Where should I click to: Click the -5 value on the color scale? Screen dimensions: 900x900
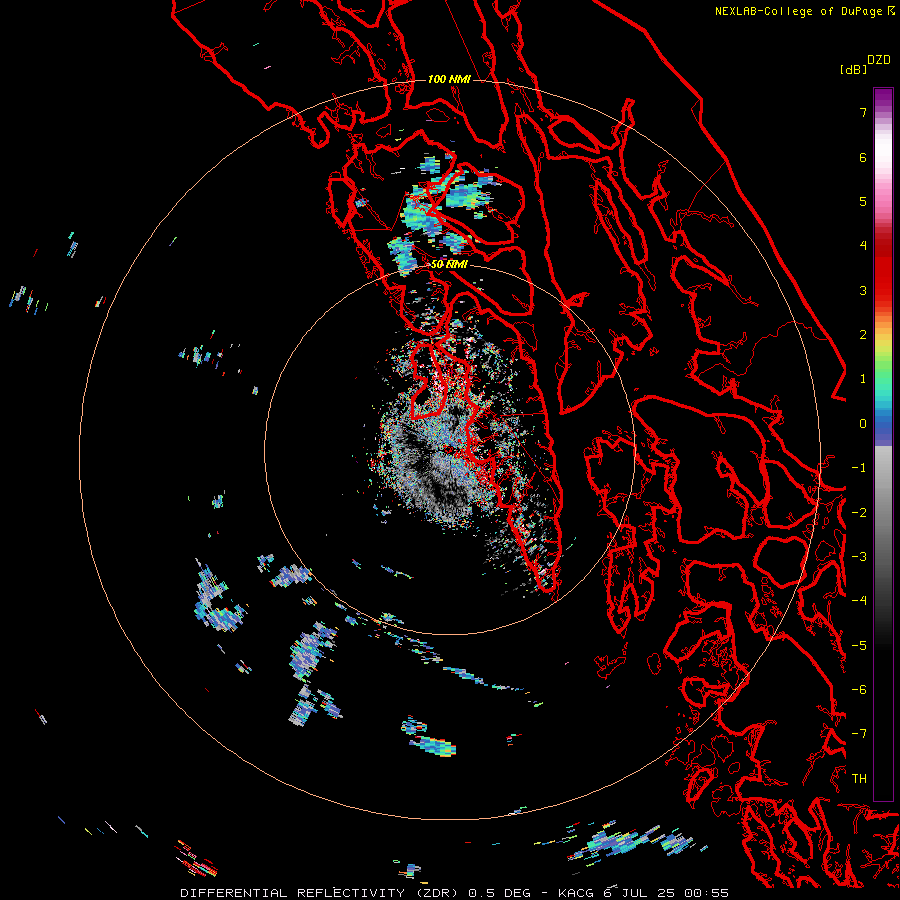[859, 646]
